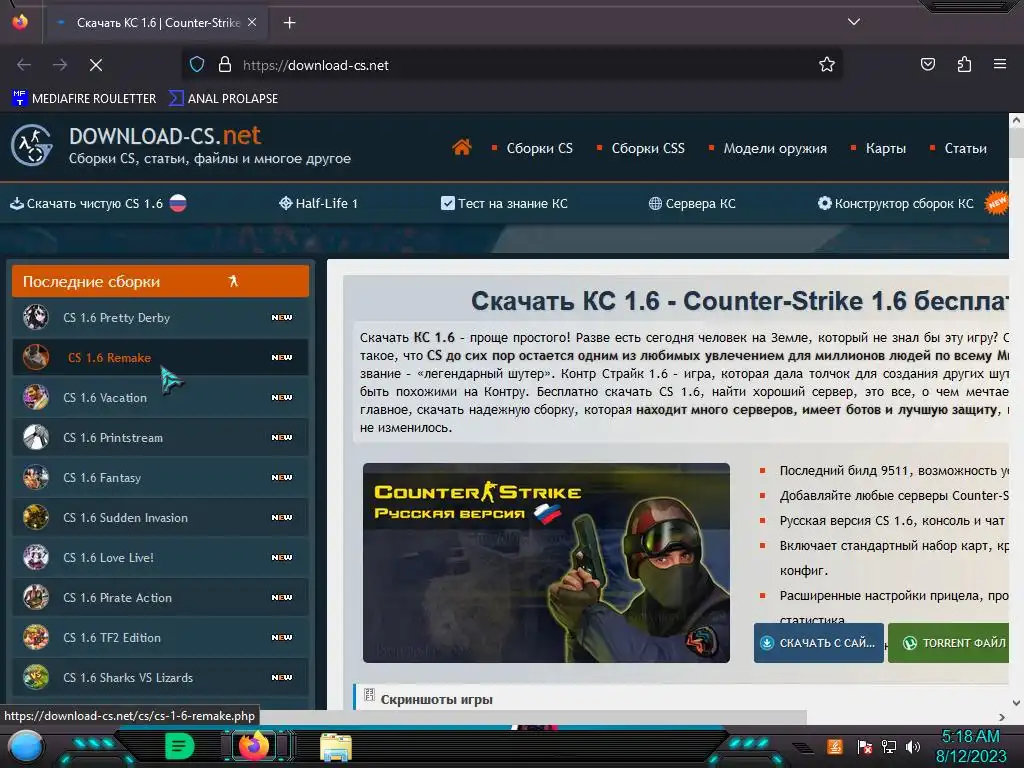Go to the site home icon
Viewport: 1024px width, 768px height.
click(x=462, y=148)
